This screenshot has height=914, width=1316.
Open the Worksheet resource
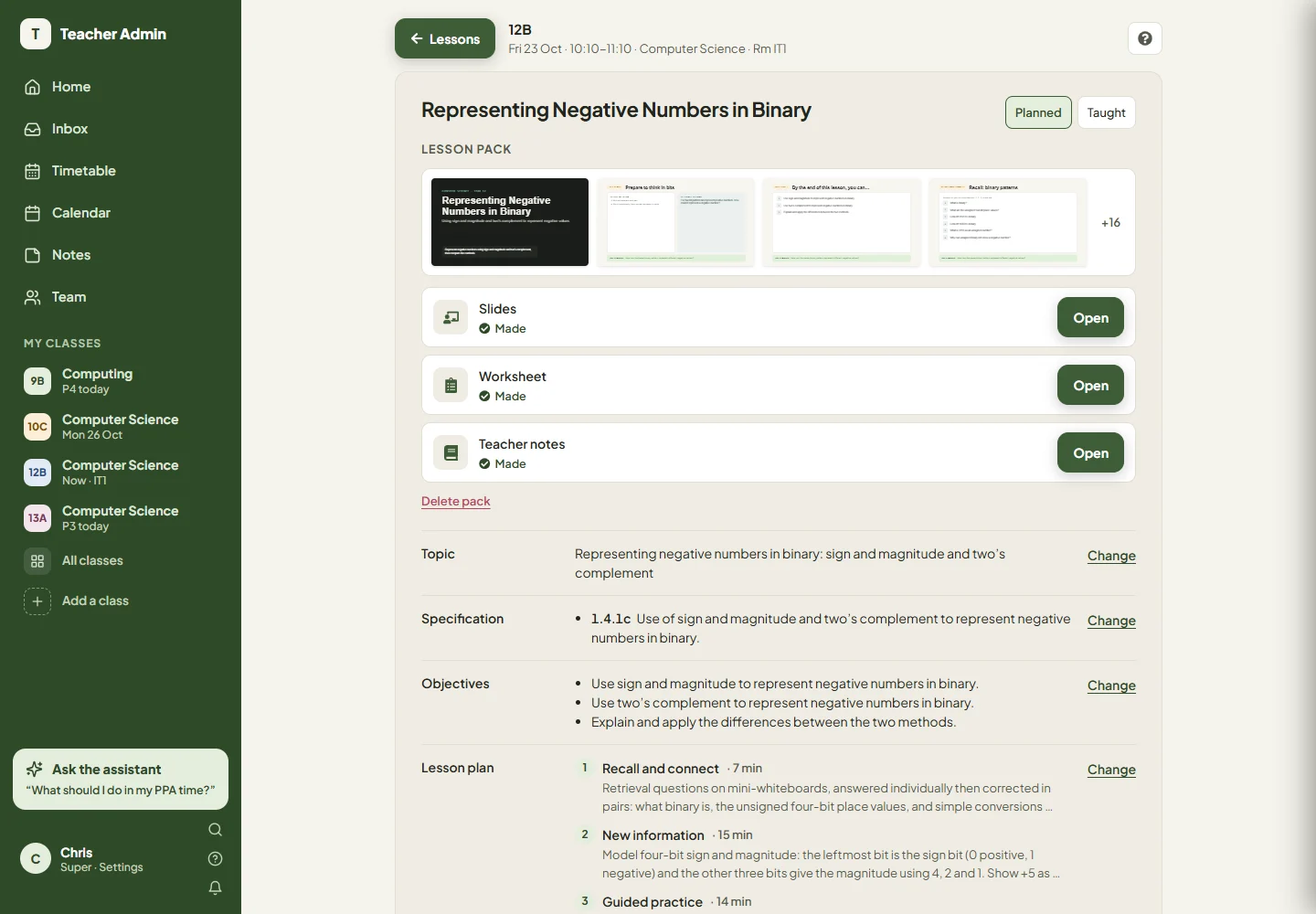click(x=1090, y=385)
